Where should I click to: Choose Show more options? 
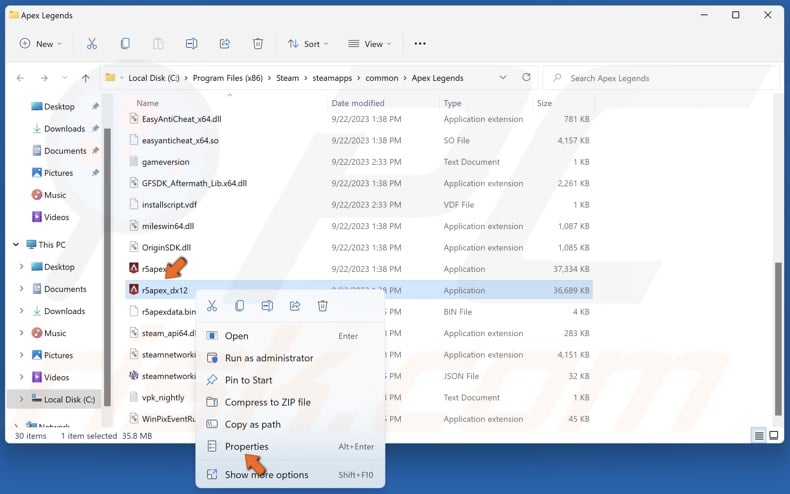point(290,475)
